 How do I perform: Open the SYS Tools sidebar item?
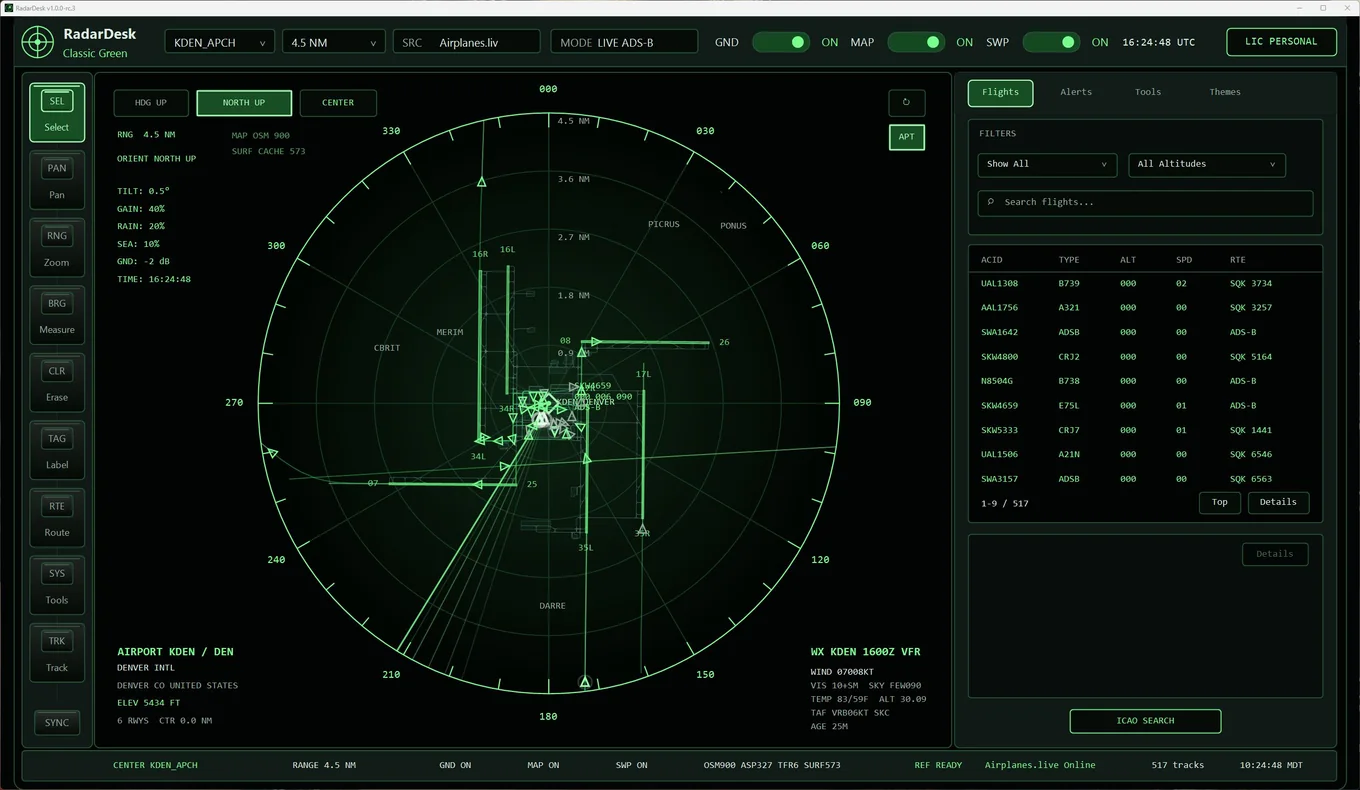tap(57, 585)
